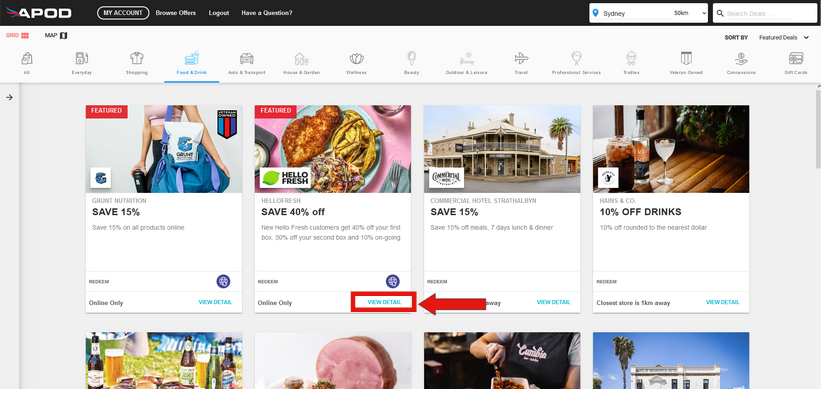821x397 pixels.
Task: Click HelloFresh redeem icon
Action: point(393,282)
